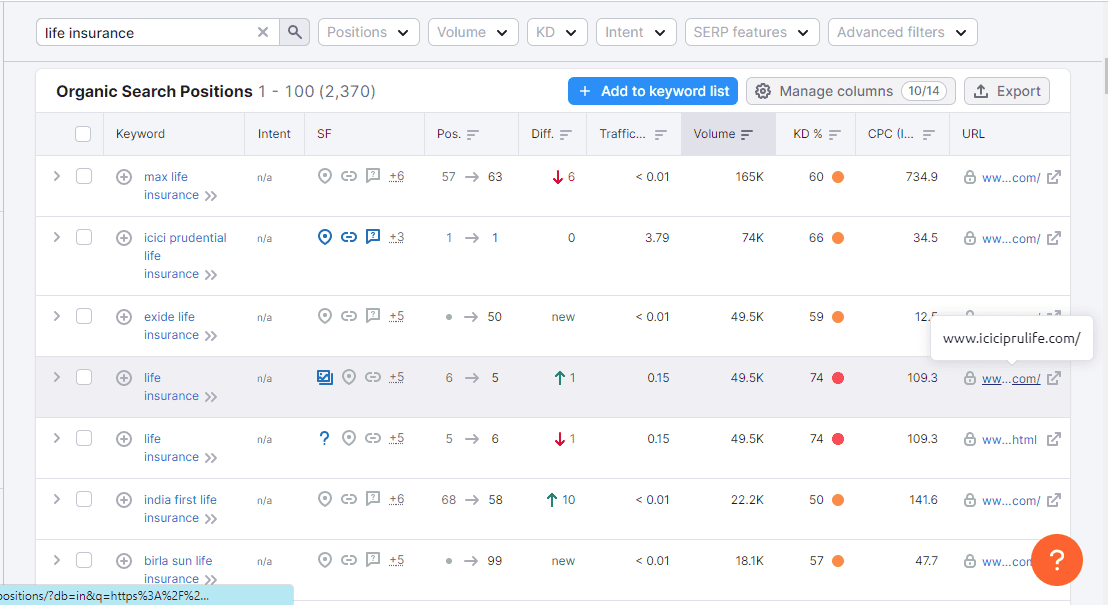This screenshot has height=605, width=1108.
Task: Click the 734.9 CPC value
Action: tap(921, 177)
